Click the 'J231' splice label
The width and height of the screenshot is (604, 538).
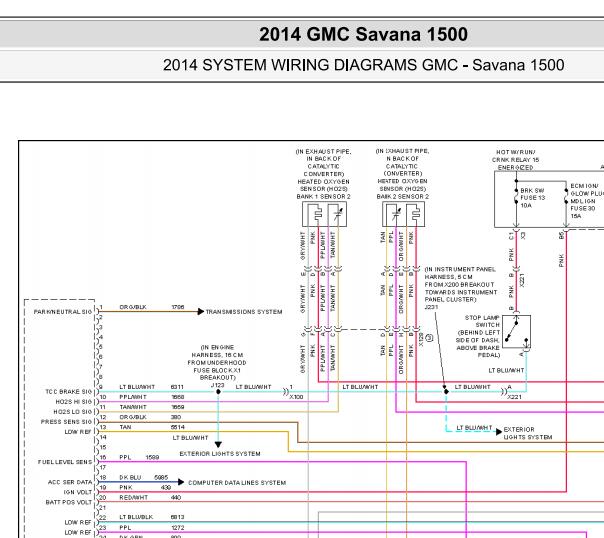click(431, 307)
